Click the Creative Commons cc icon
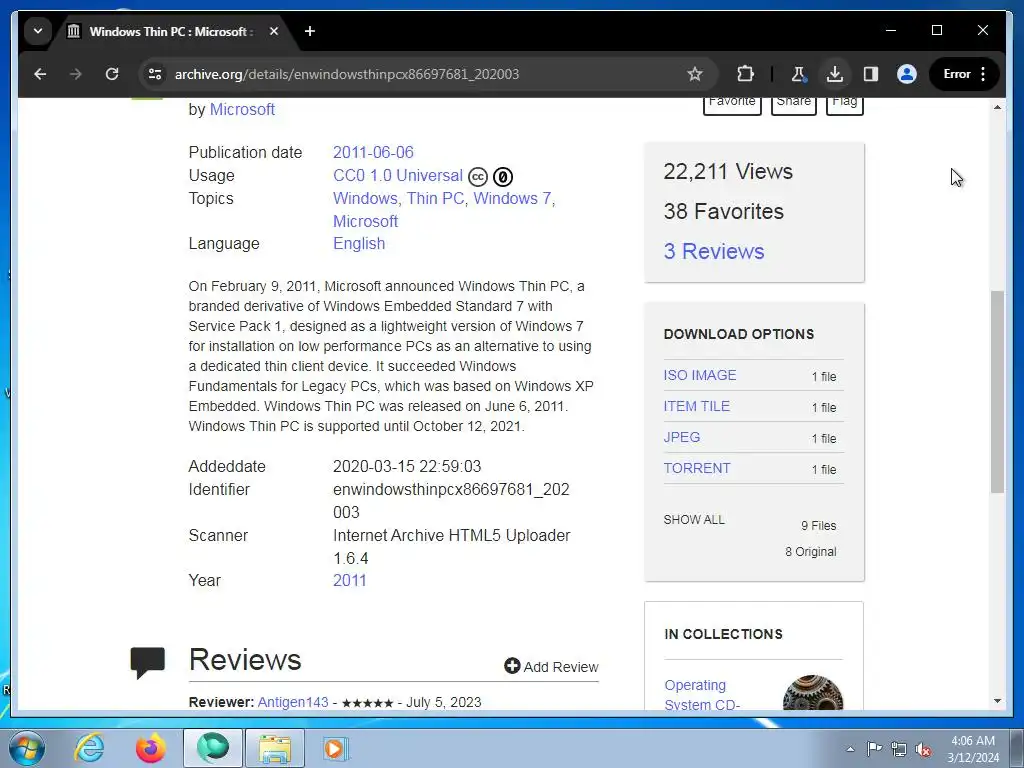Screen dimensions: 1024x768 pyautogui.click(x=478, y=176)
